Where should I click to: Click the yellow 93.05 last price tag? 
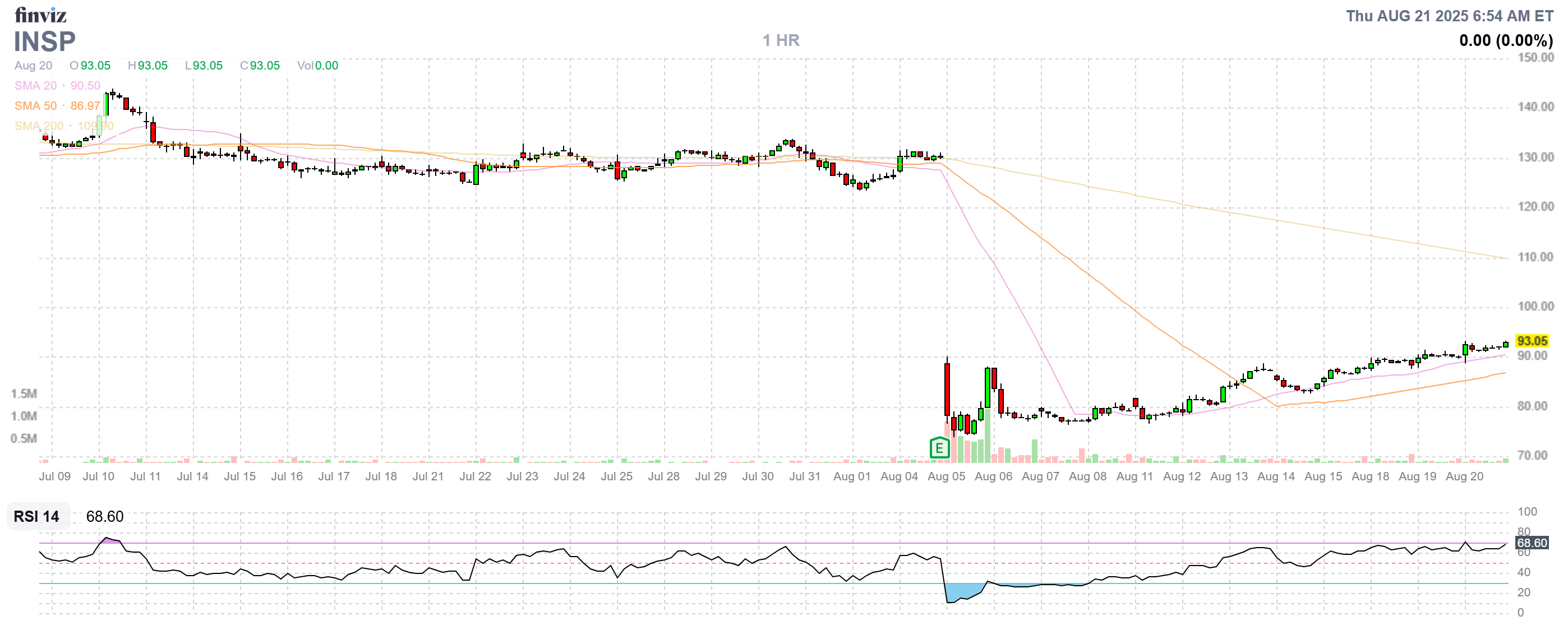(1532, 341)
